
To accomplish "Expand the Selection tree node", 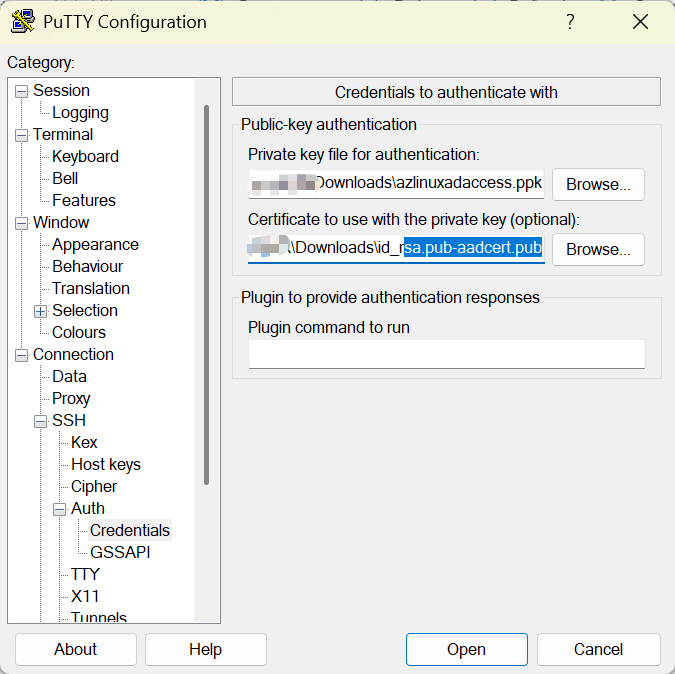I will tap(40, 312).
